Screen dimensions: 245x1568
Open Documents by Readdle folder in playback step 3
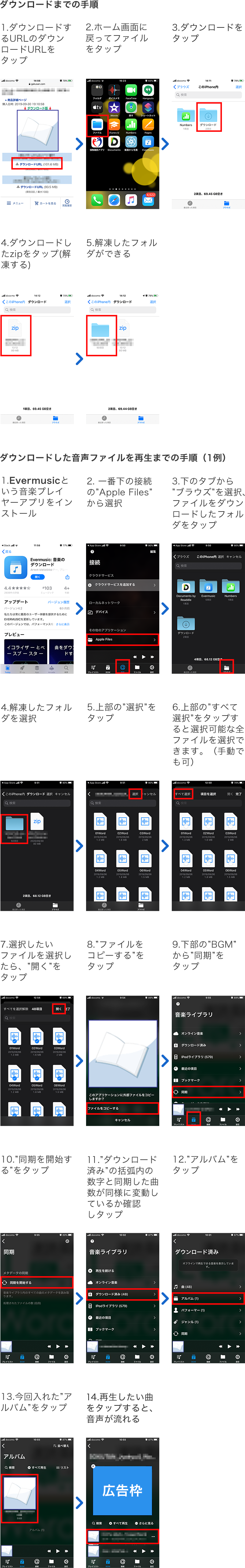click(186, 587)
